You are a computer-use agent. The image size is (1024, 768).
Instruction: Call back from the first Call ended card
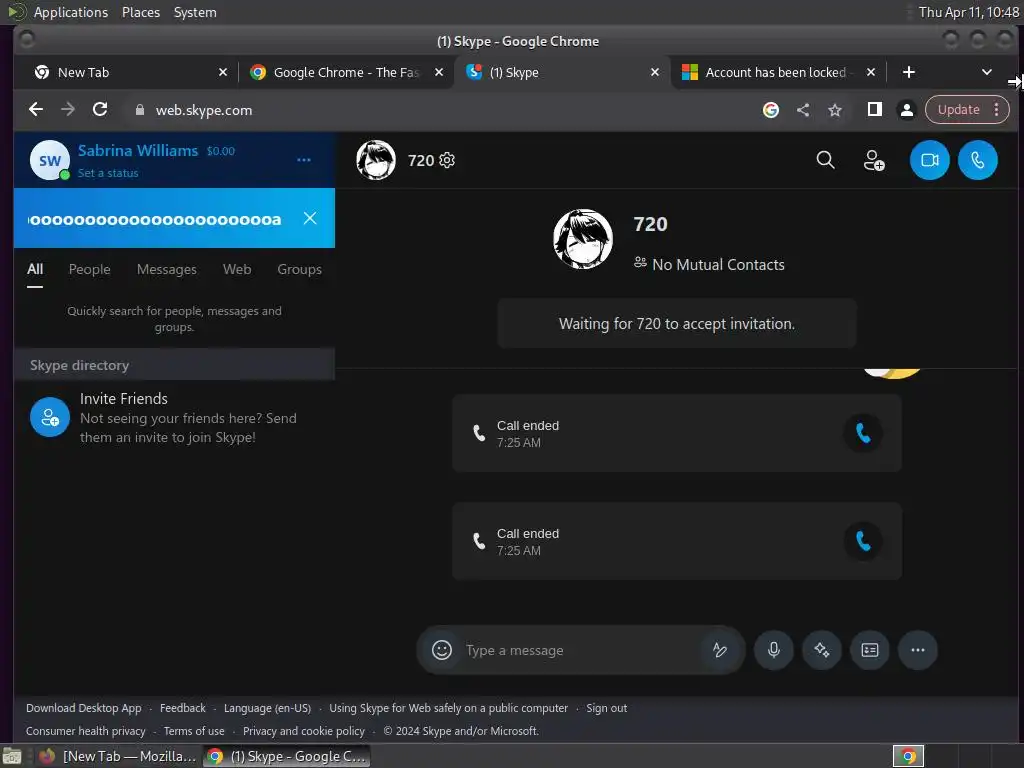[863, 433]
